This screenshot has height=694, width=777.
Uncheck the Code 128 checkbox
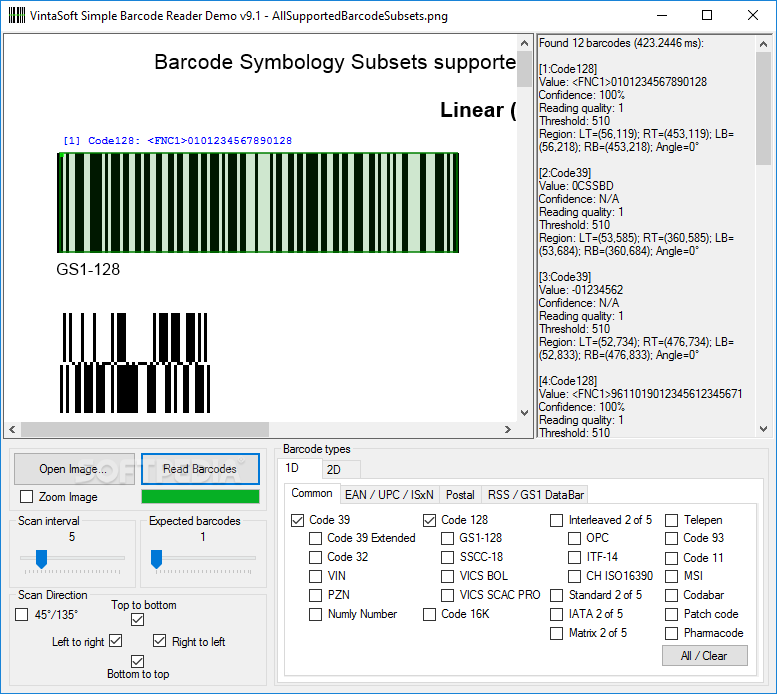click(429, 520)
